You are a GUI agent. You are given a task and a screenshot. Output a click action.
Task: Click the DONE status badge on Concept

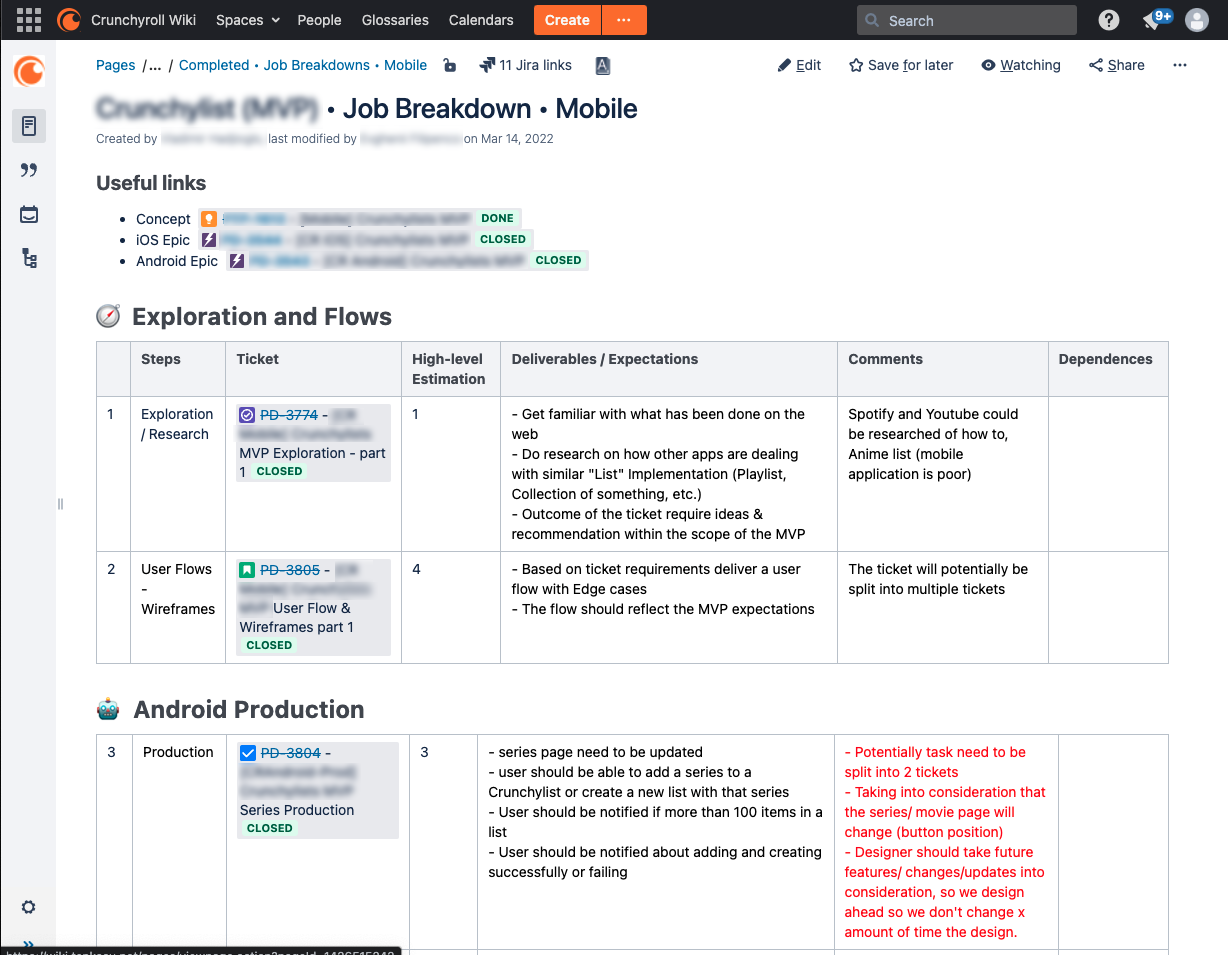tap(497, 218)
